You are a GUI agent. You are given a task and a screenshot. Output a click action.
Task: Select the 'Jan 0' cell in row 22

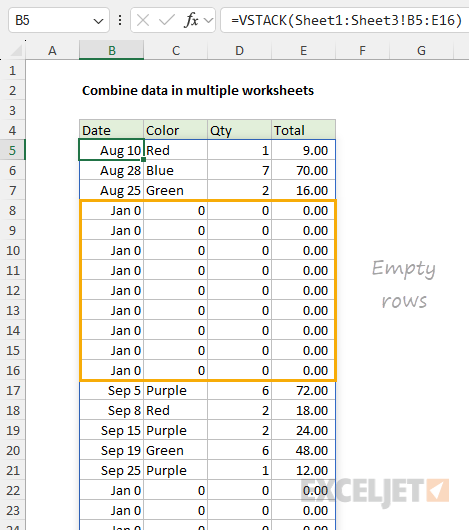(x=112, y=489)
